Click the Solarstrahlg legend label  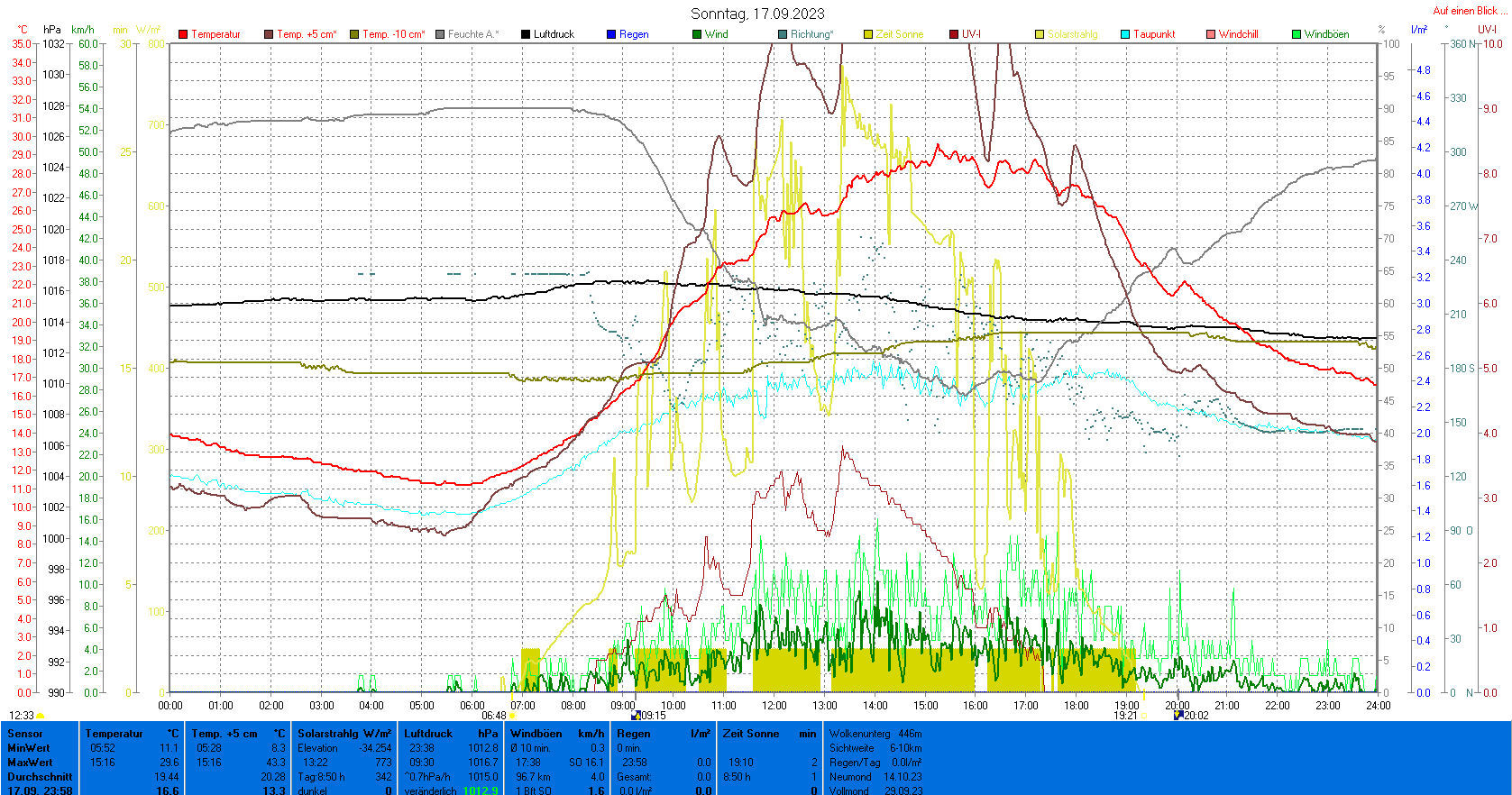pos(1073,34)
